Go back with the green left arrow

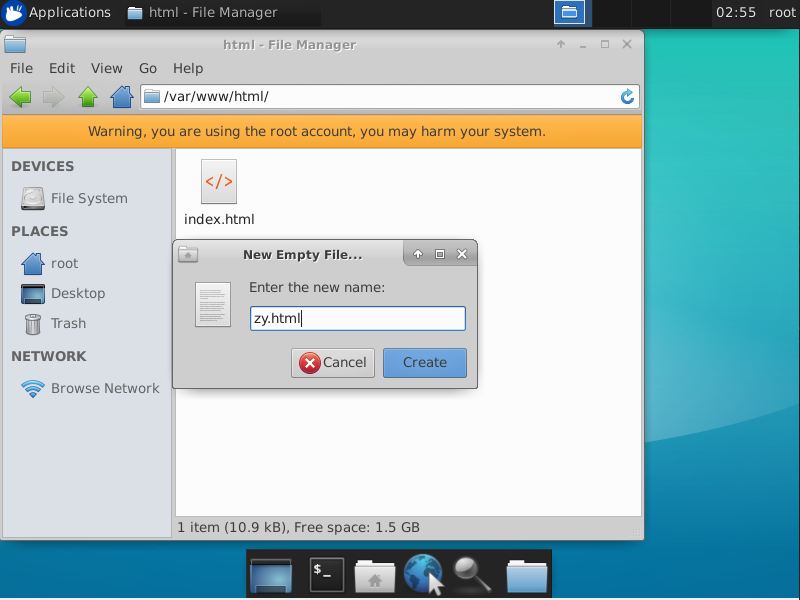(x=20, y=96)
